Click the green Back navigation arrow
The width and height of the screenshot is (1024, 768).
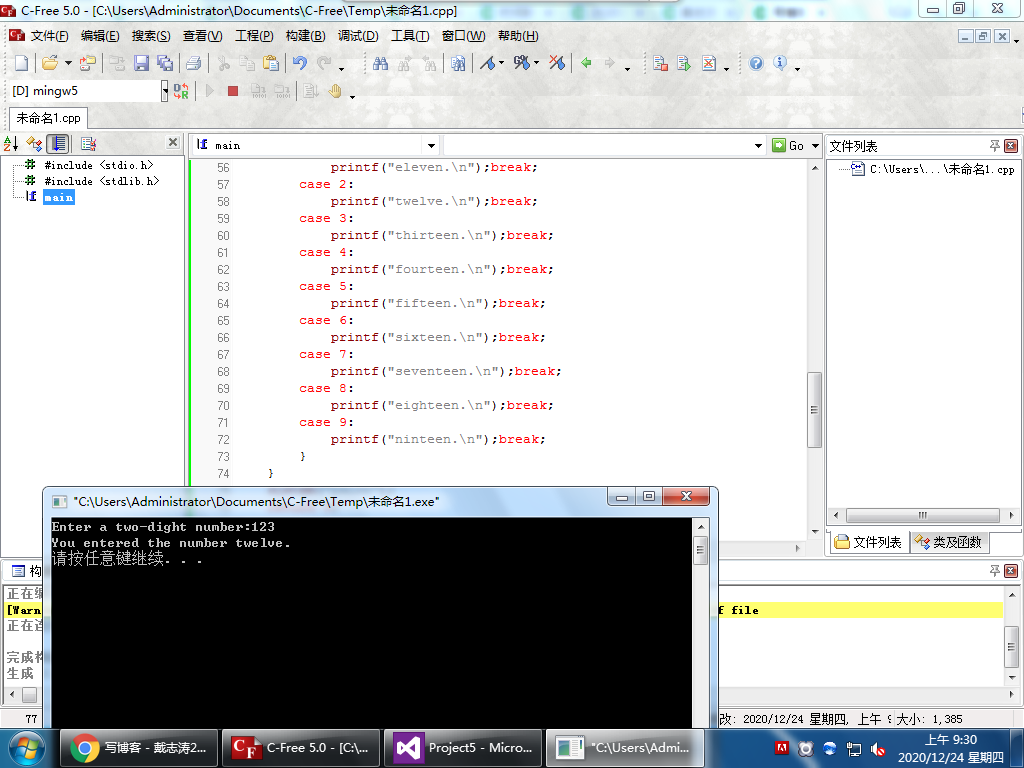tap(586, 63)
